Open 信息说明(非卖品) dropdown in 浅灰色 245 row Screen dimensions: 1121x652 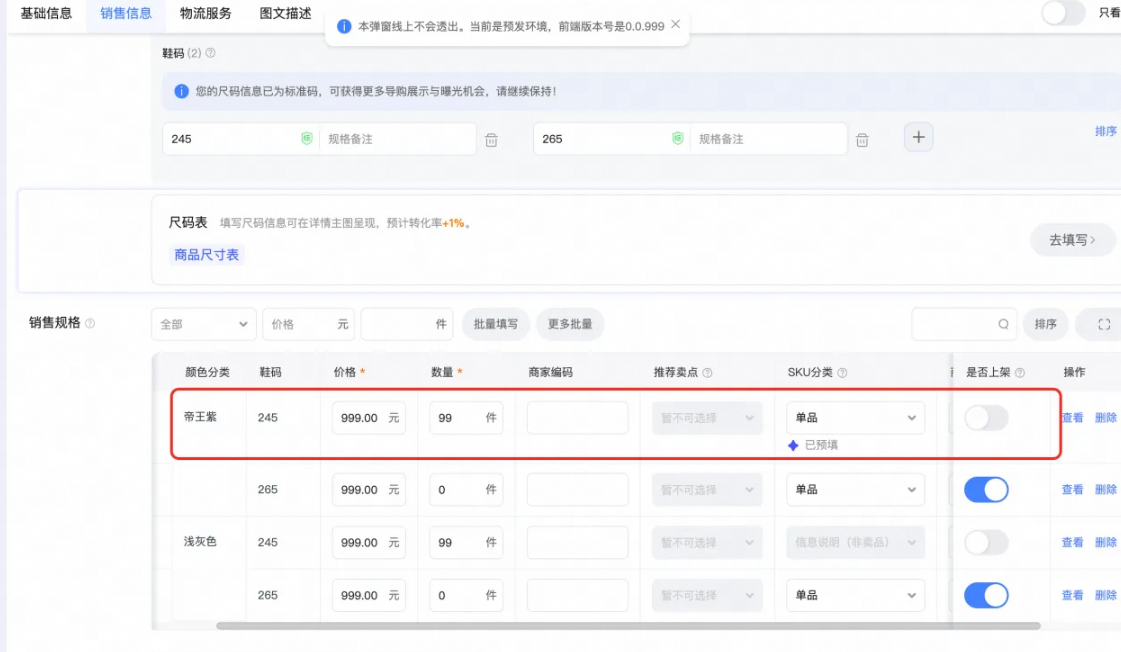(855, 543)
